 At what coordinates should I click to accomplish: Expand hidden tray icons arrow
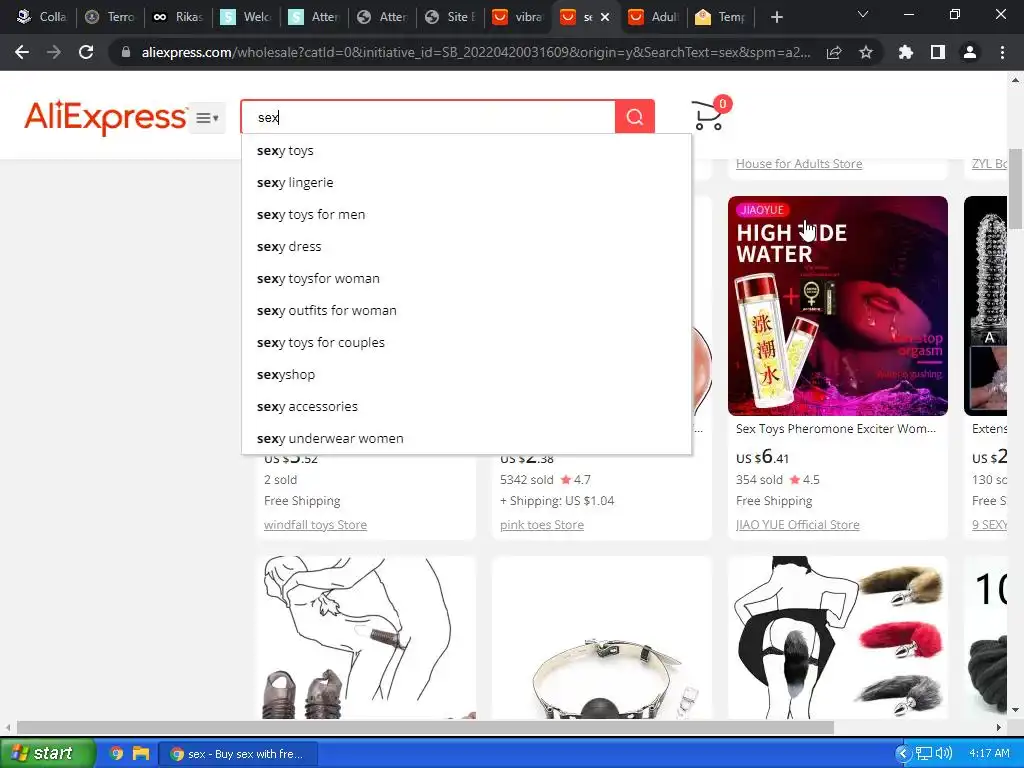tap(903, 754)
